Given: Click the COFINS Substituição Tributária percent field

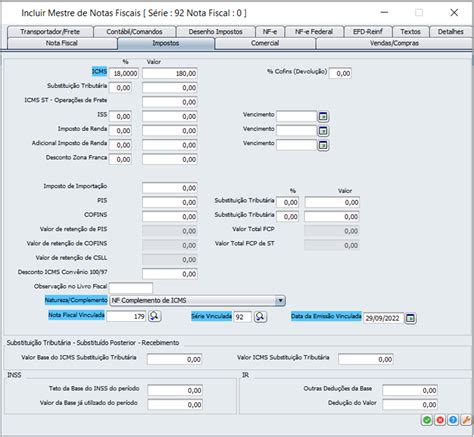Looking at the screenshot, I should click(287, 217).
